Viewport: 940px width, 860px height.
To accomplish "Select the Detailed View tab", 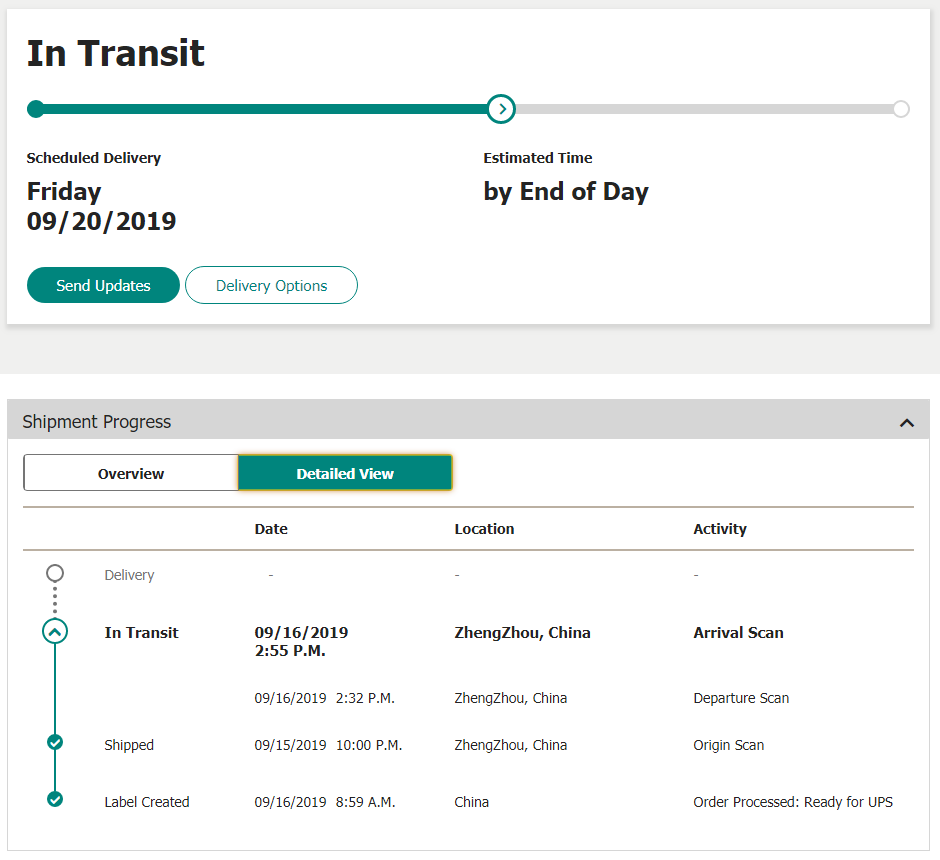I will pos(345,473).
